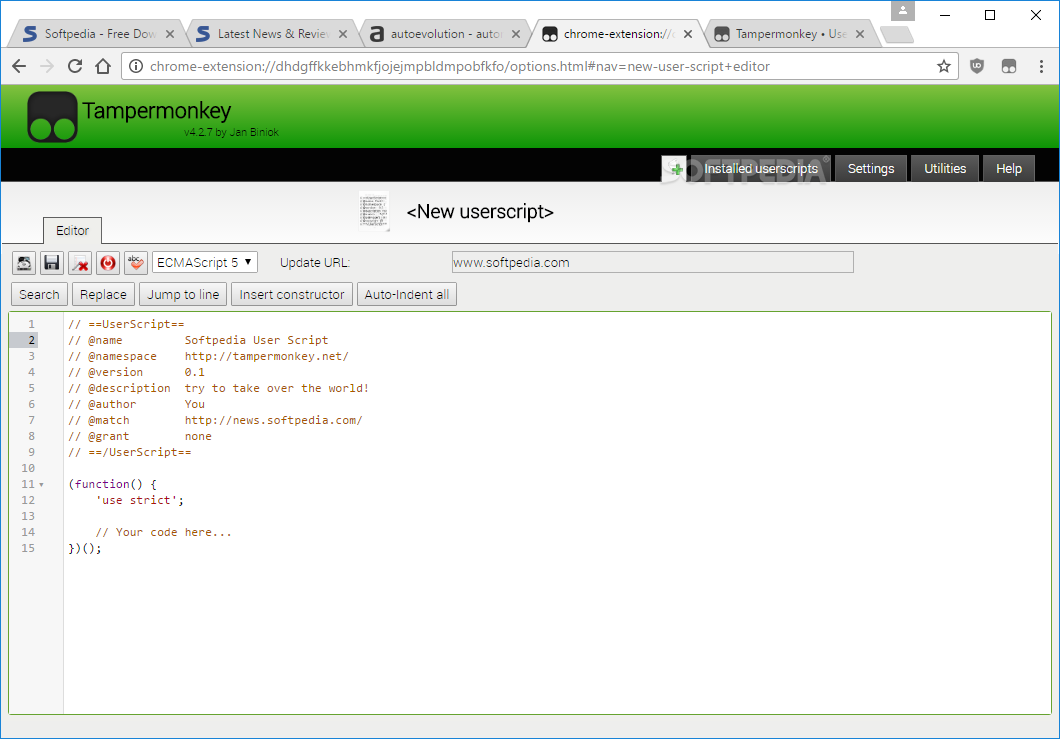1060x739 pixels.
Task: Click the new userscript thumbnail icon
Action: click(374, 212)
